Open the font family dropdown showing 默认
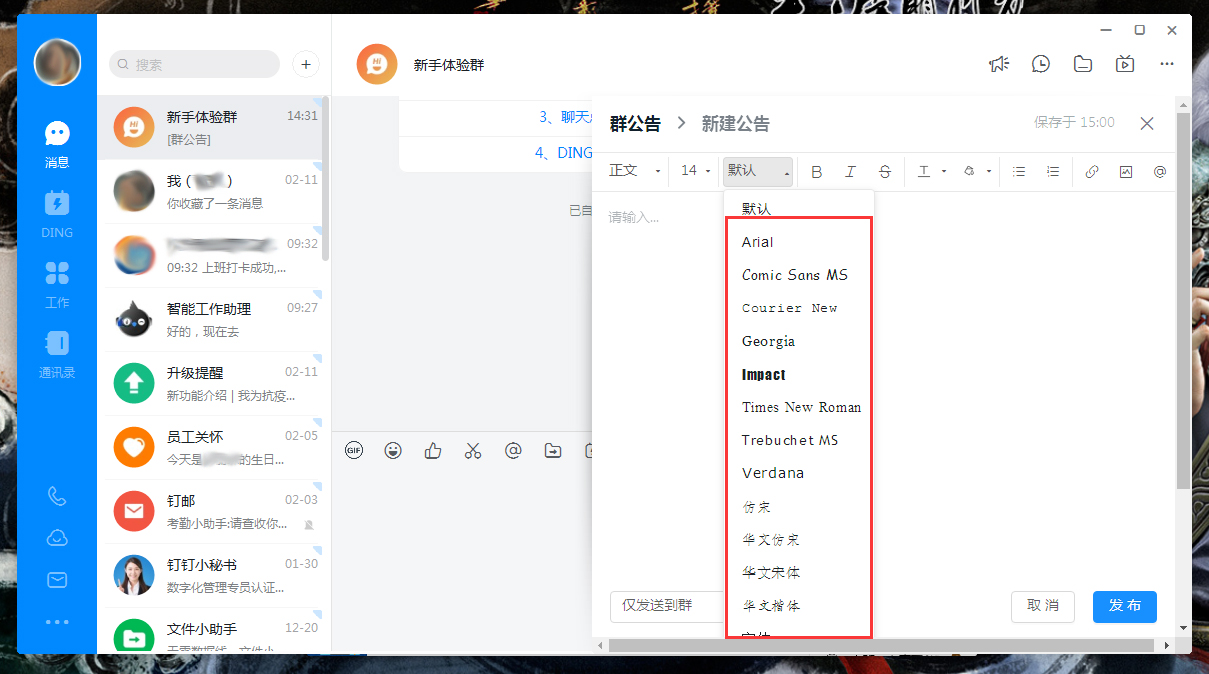 coord(757,171)
